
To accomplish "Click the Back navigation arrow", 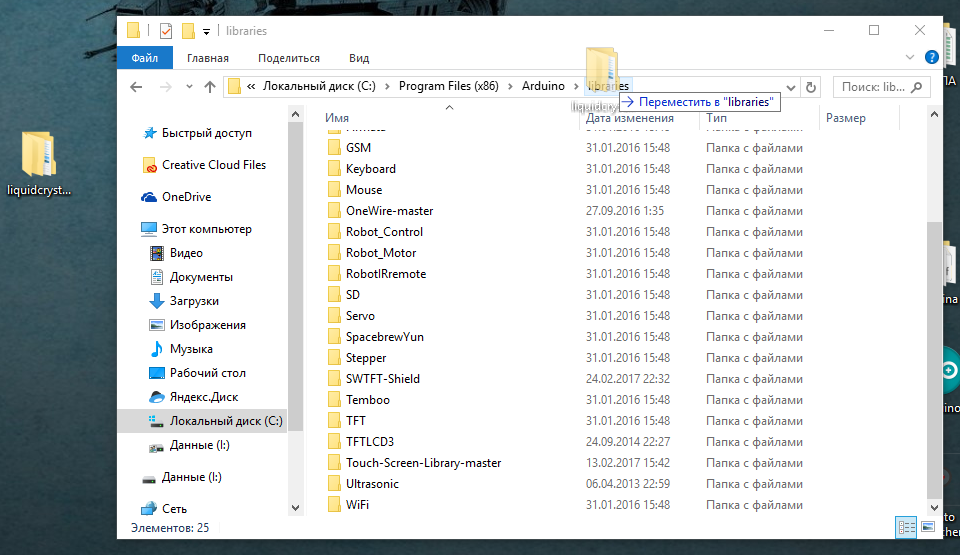I will click(136, 87).
